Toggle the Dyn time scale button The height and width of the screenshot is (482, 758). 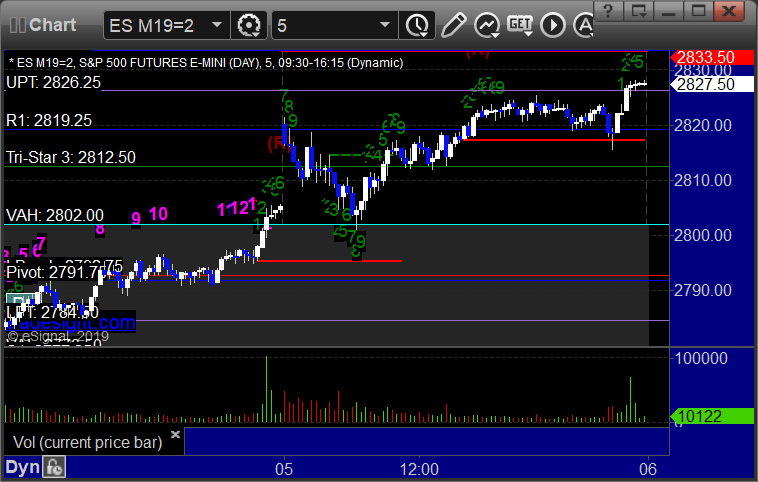click(x=23, y=467)
